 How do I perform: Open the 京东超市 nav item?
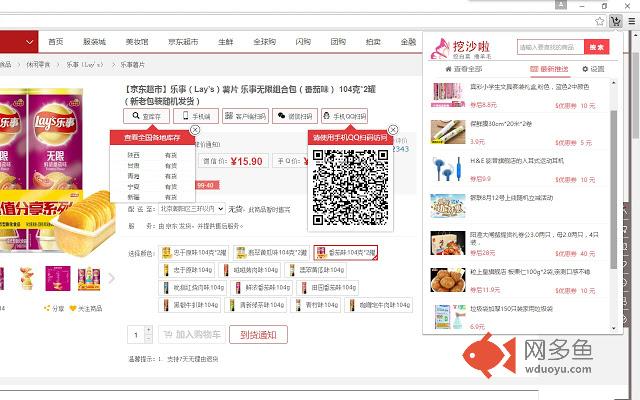pos(183,42)
